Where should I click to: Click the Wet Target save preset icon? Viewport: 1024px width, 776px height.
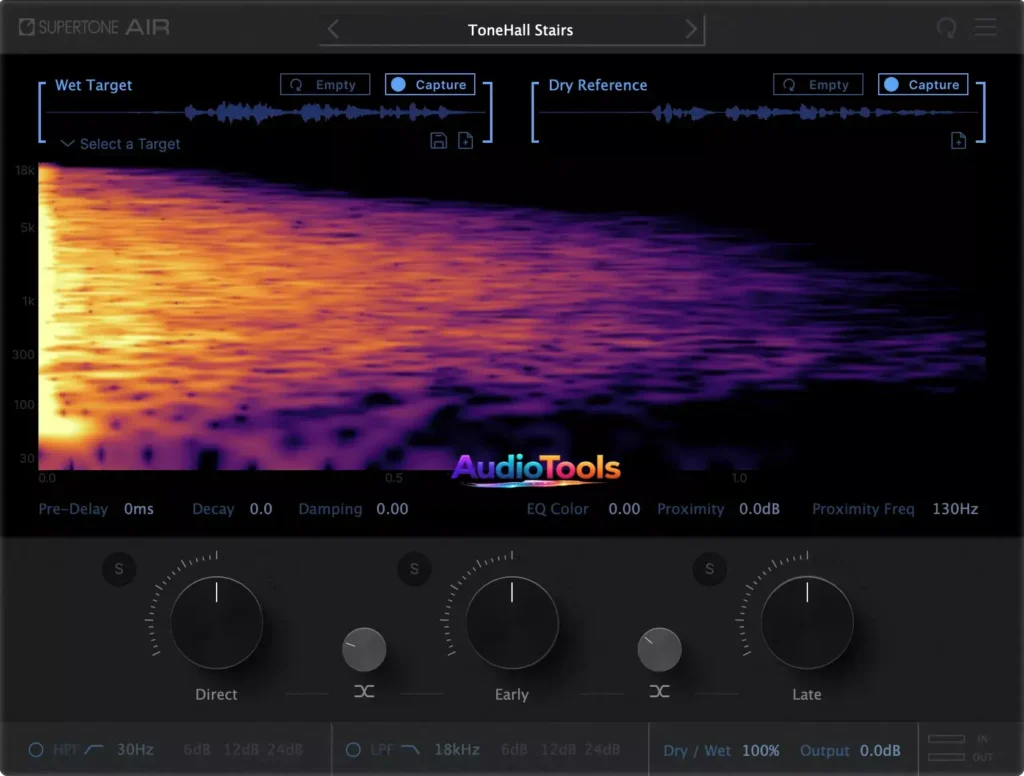pos(438,141)
